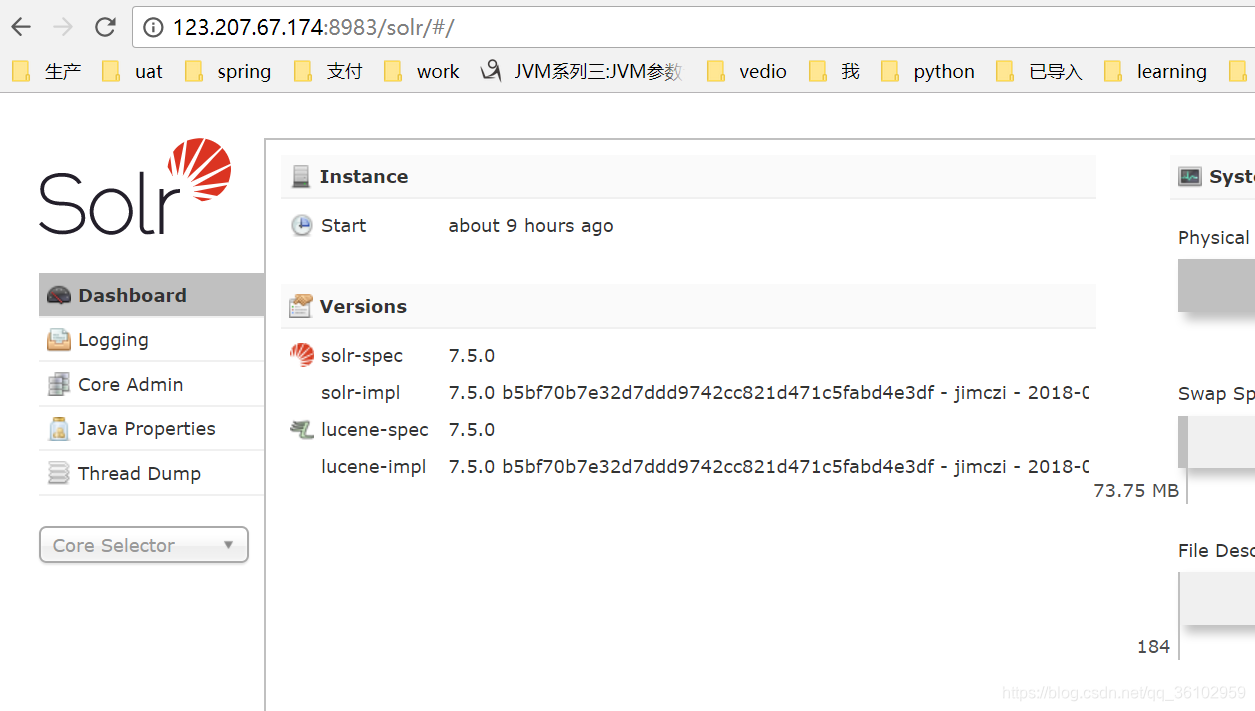1255x711 pixels.
Task: Click the Logging book icon
Action: point(58,339)
